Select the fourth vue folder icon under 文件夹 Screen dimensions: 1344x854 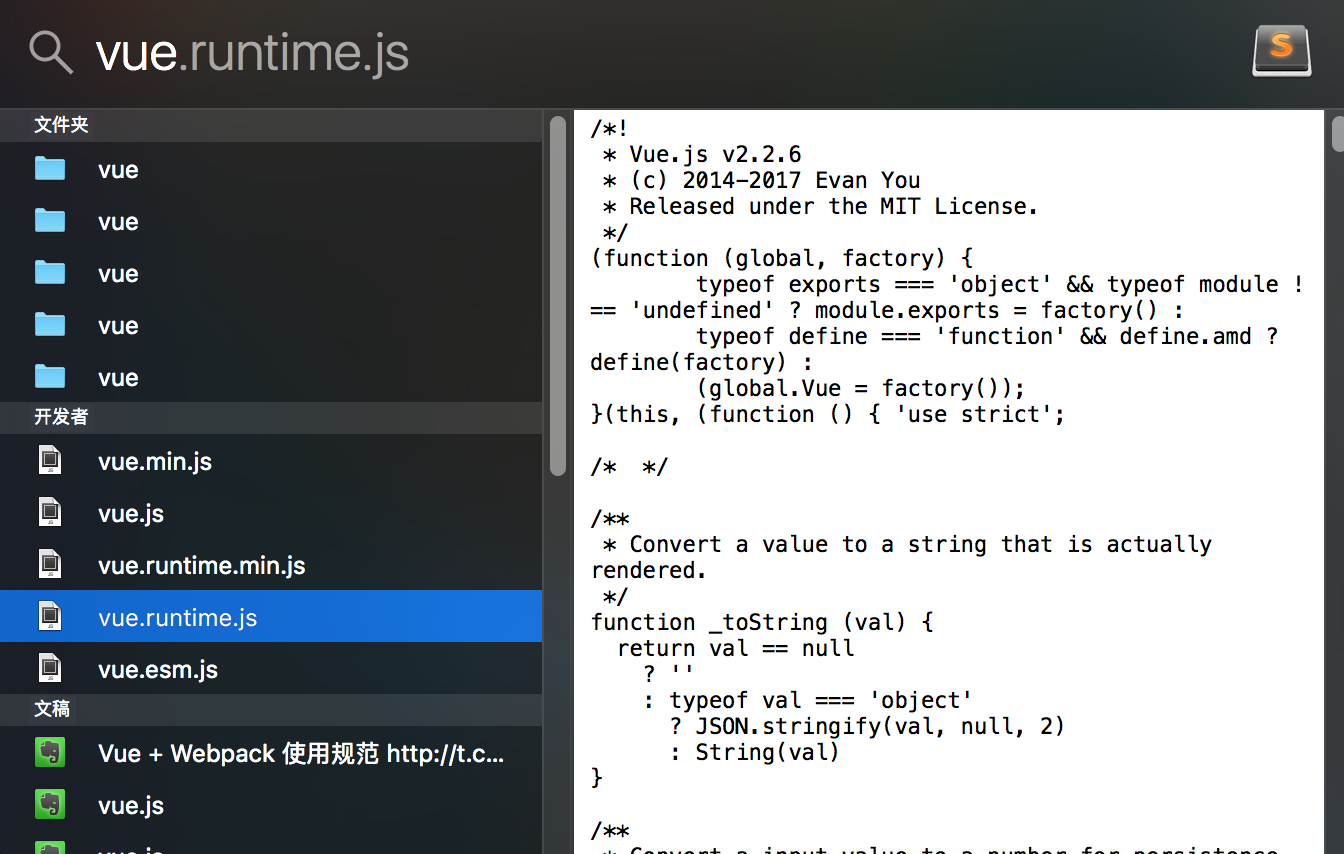coord(50,324)
